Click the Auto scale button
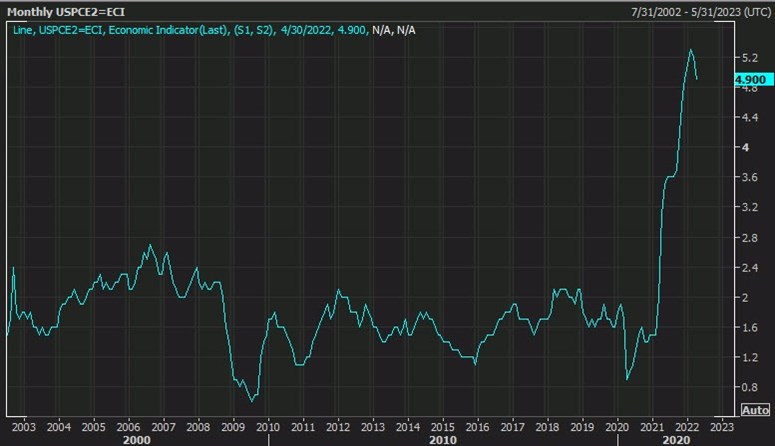This screenshot has height=446, width=775. coord(754,410)
